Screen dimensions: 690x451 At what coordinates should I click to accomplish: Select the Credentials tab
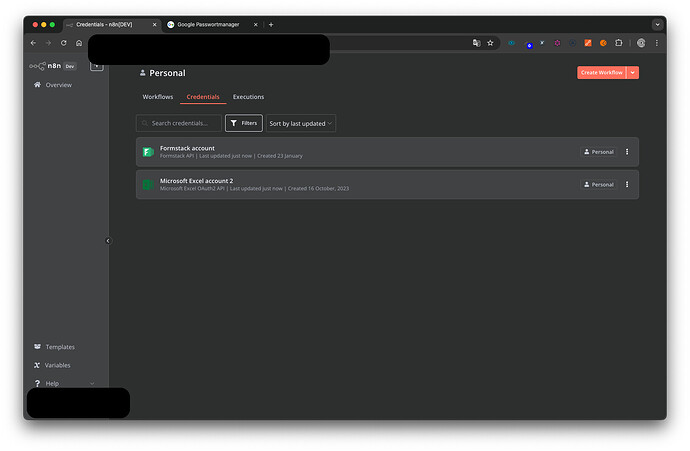click(x=203, y=97)
